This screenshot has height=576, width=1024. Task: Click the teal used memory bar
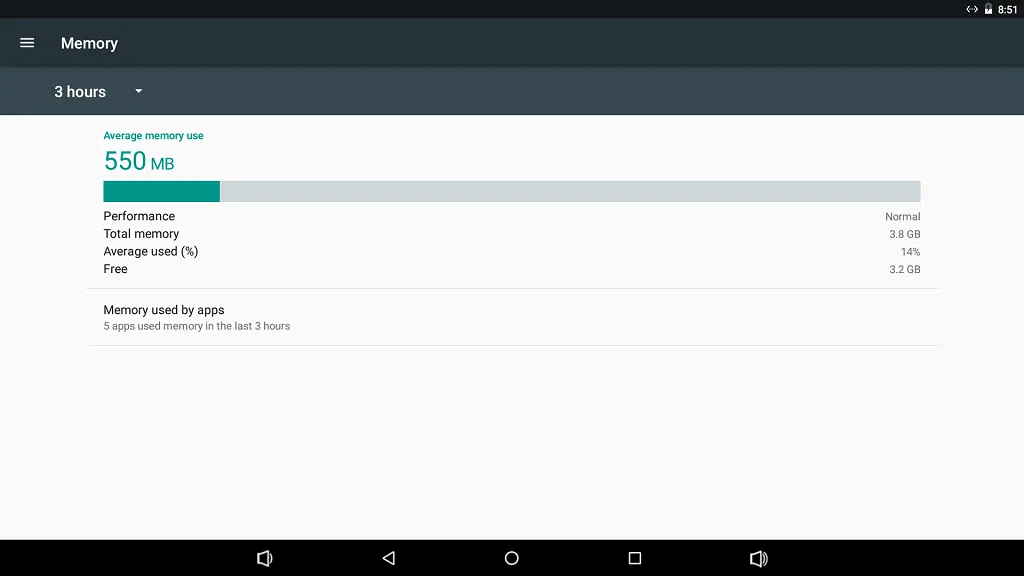[161, 191]
